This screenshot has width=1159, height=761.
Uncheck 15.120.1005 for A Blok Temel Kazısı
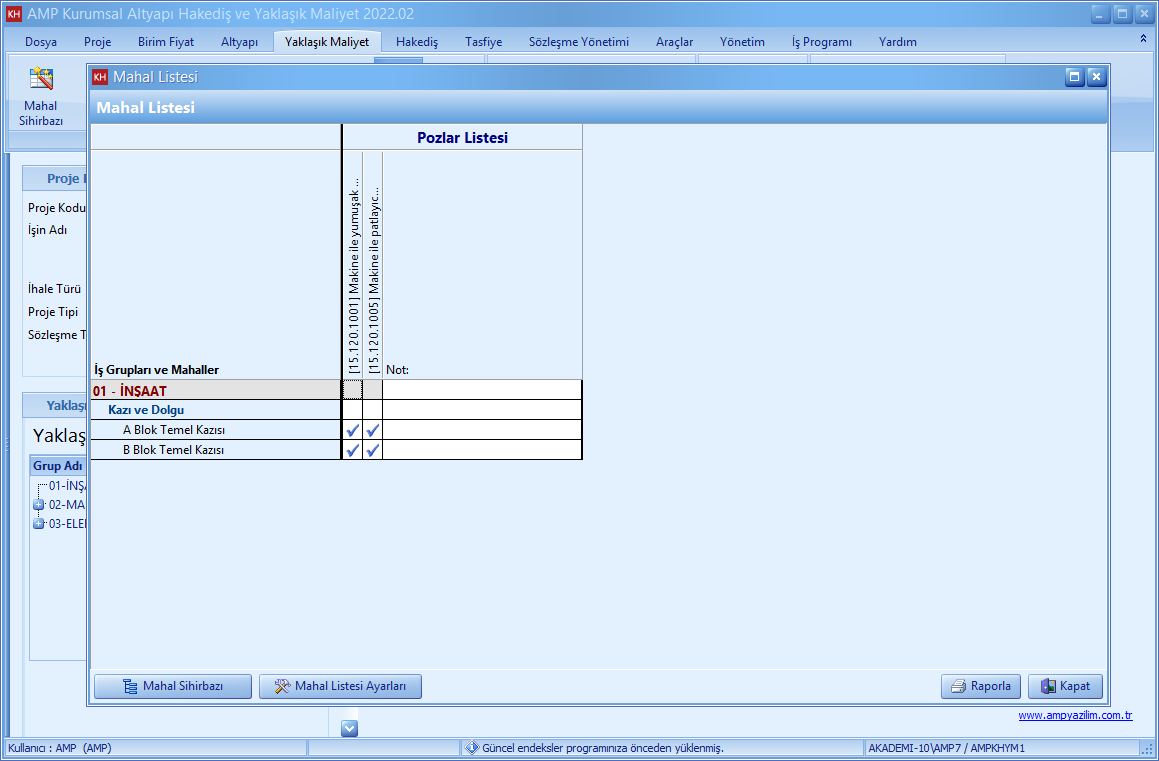[373, 430]
